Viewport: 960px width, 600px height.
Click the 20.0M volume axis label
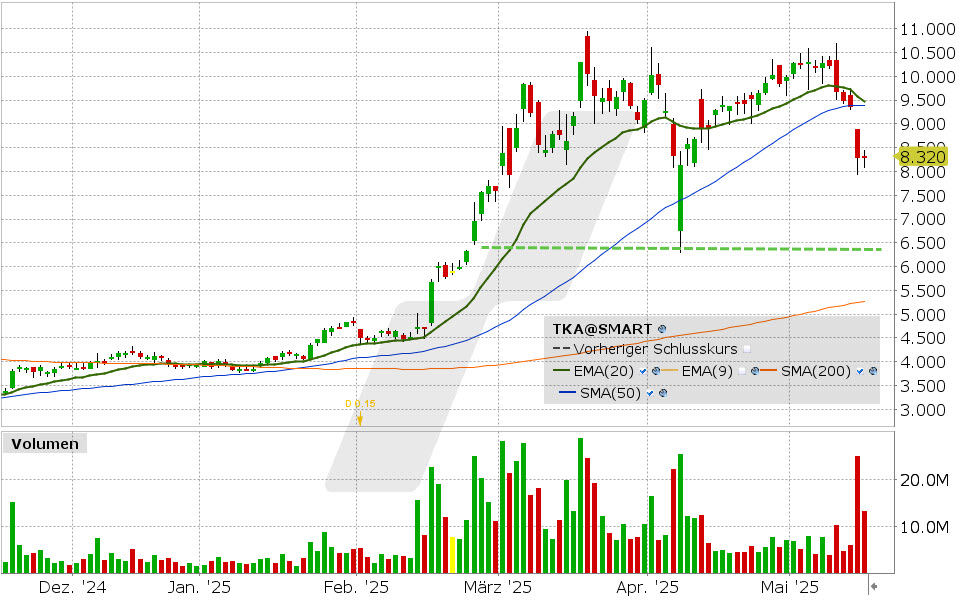point(924,480)
